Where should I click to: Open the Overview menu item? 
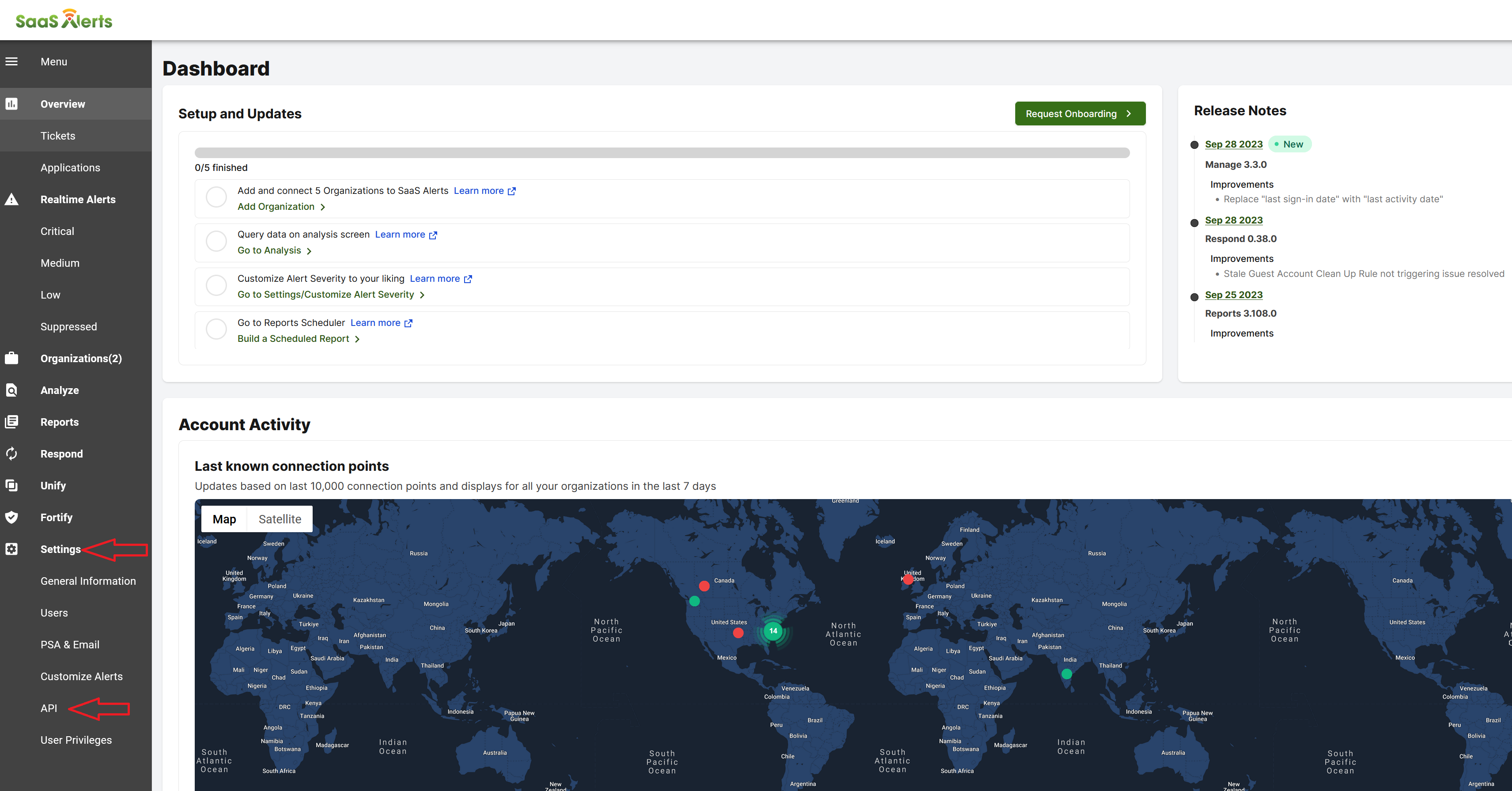(x=76, y=104)
